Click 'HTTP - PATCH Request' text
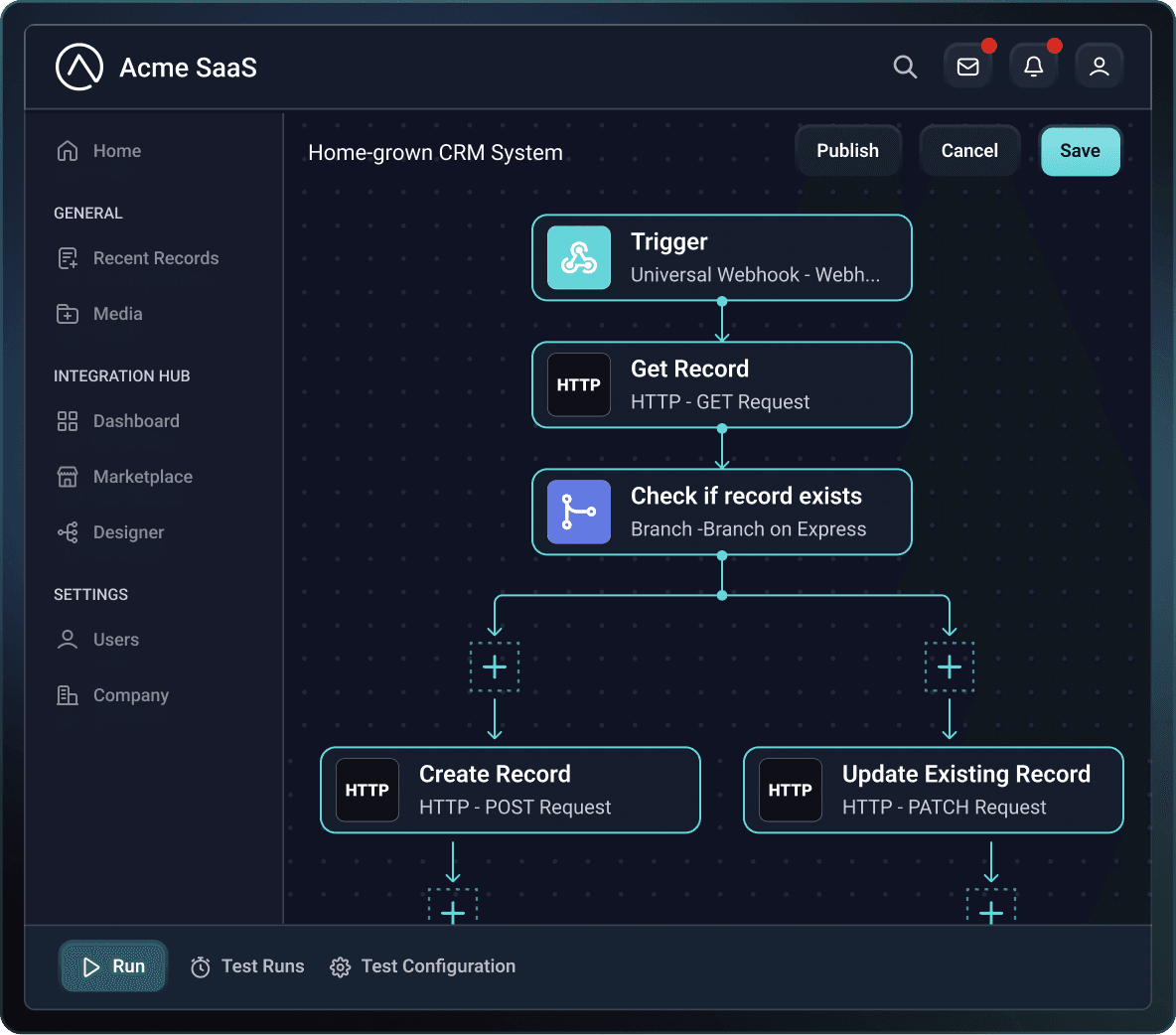Image resolution: width=1176 pixels, height=1035 pixels. (x=944, y=807)
